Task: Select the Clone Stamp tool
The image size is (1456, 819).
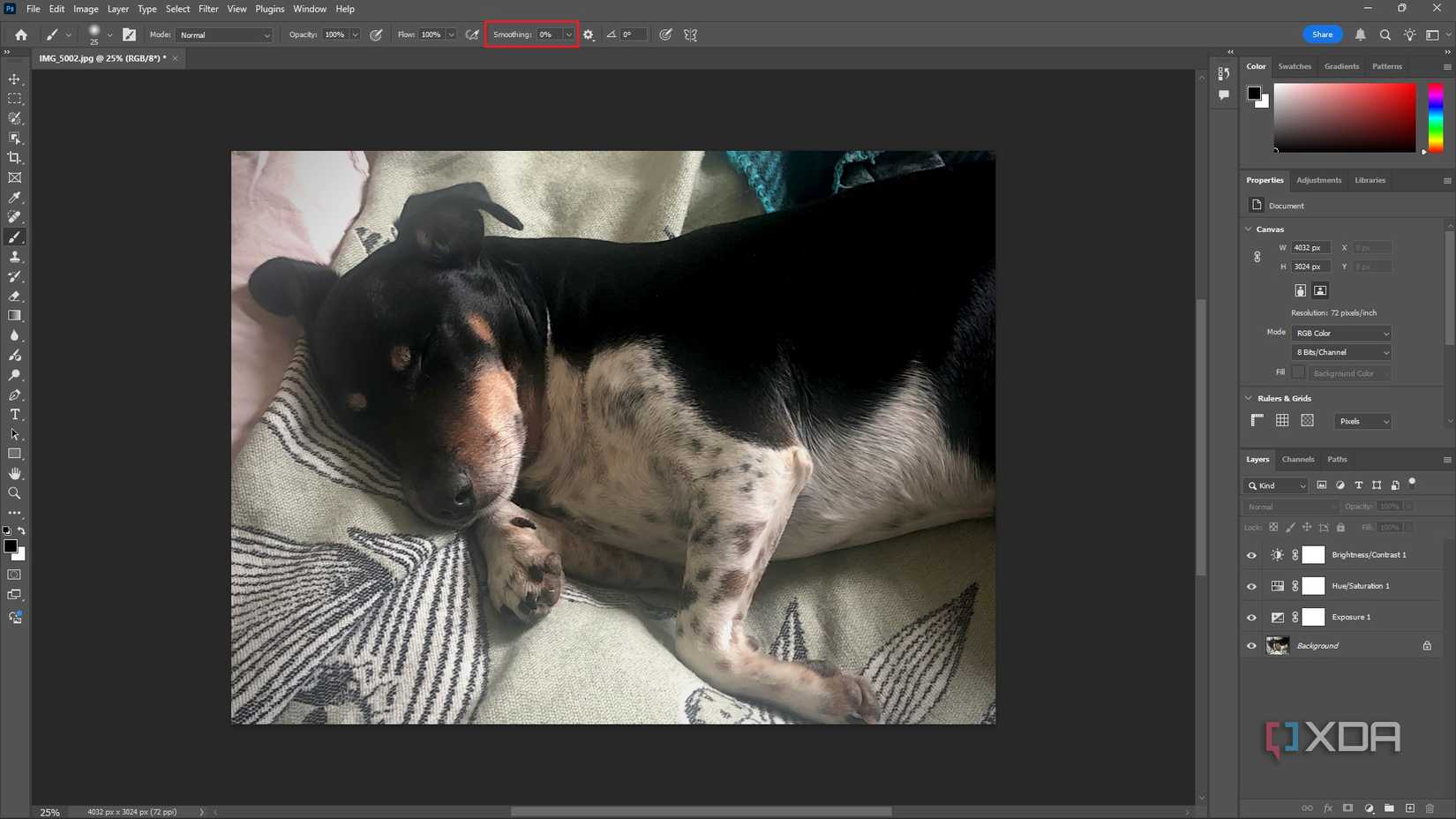Action: [14, 256]
